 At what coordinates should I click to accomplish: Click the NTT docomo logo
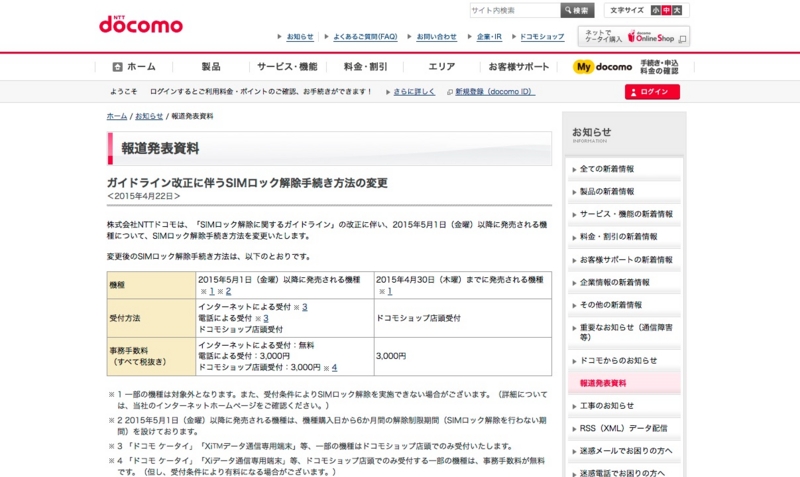141,24
